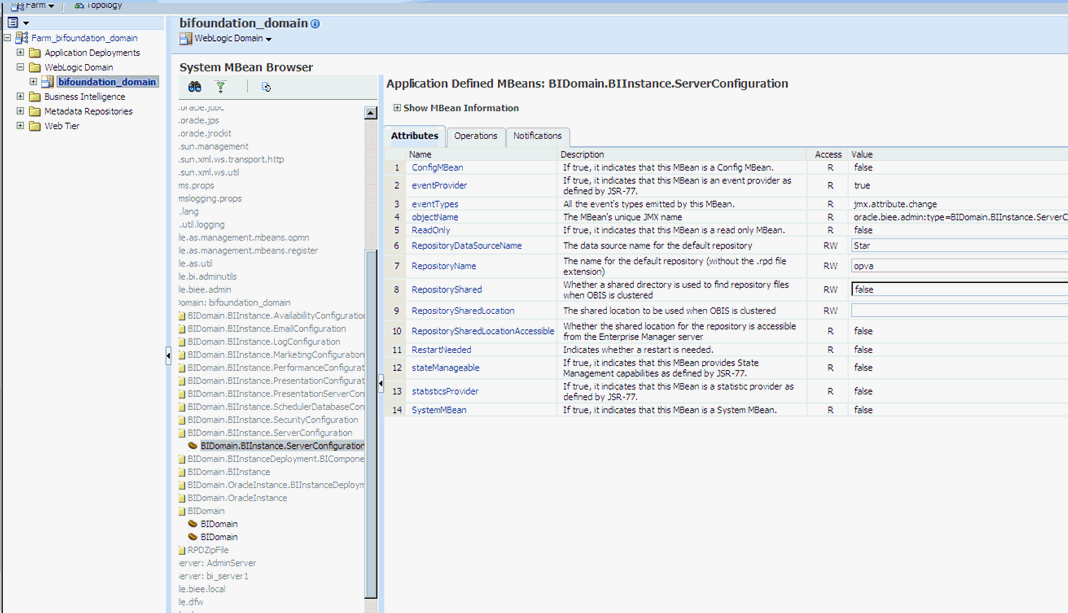The width and height of the screenshot is (1068, 613).
Task: Click the Web Tier folder icon
Action: click(35, 126)
